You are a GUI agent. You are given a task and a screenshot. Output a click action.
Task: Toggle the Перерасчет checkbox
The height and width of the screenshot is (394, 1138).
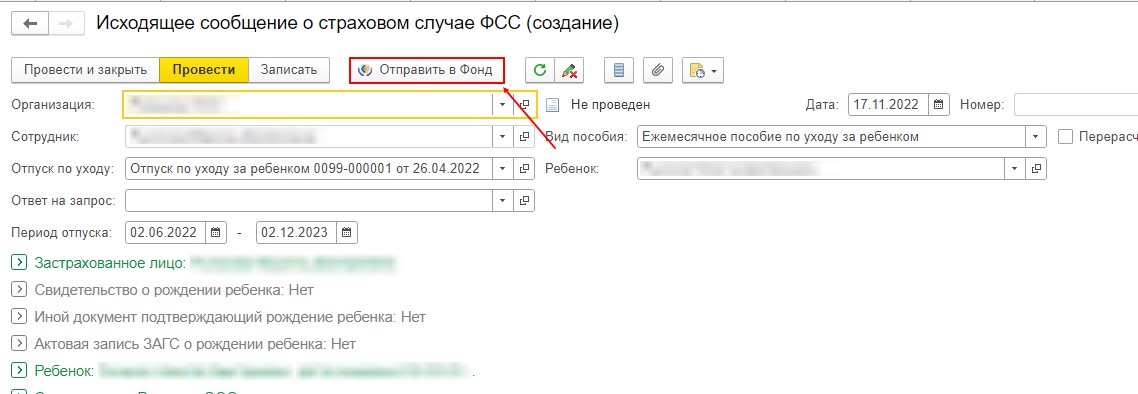(1065, 136)
